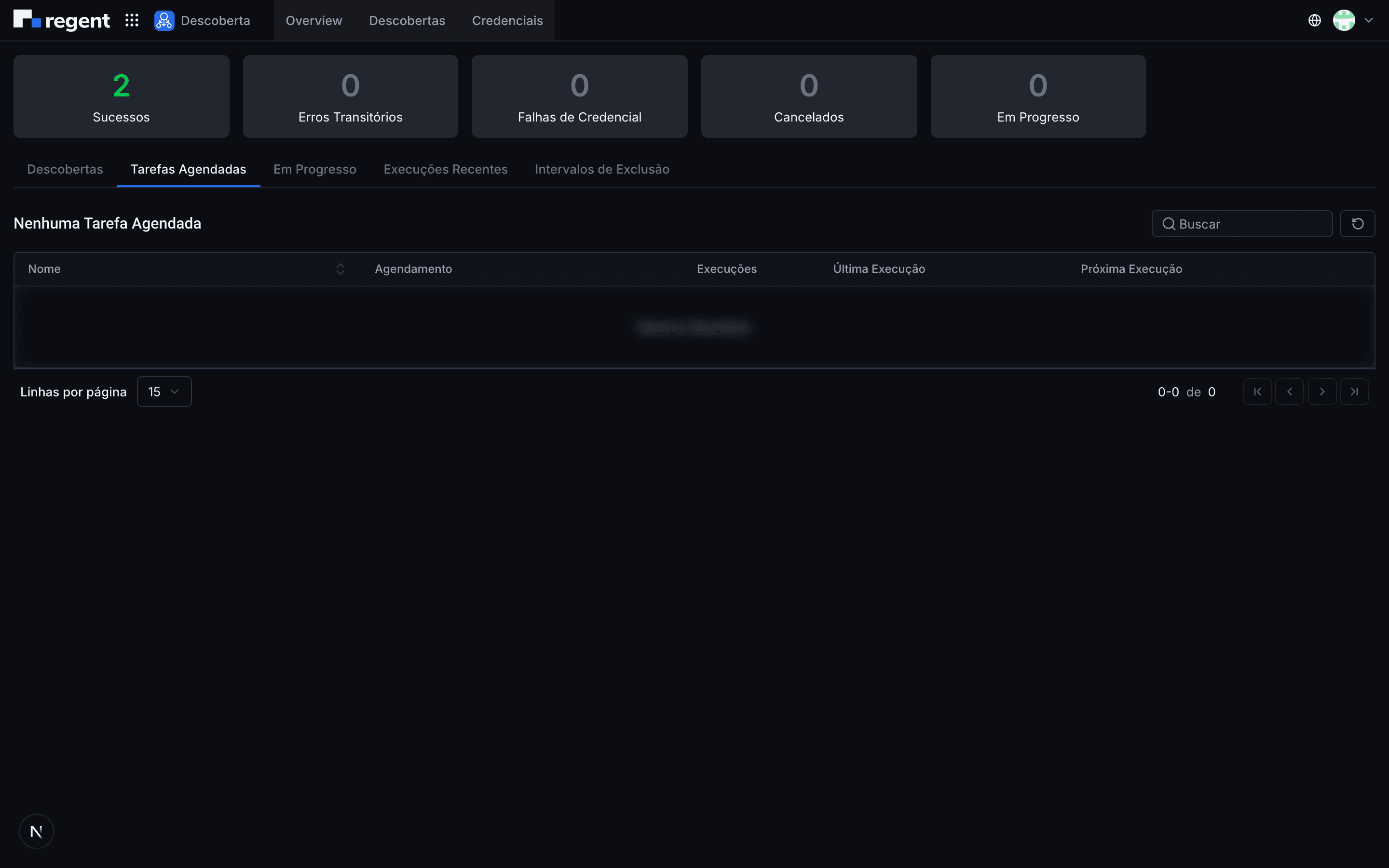Click the Descoberta module icon
This screenshot has width=1389, height=868.
(164, 21)
